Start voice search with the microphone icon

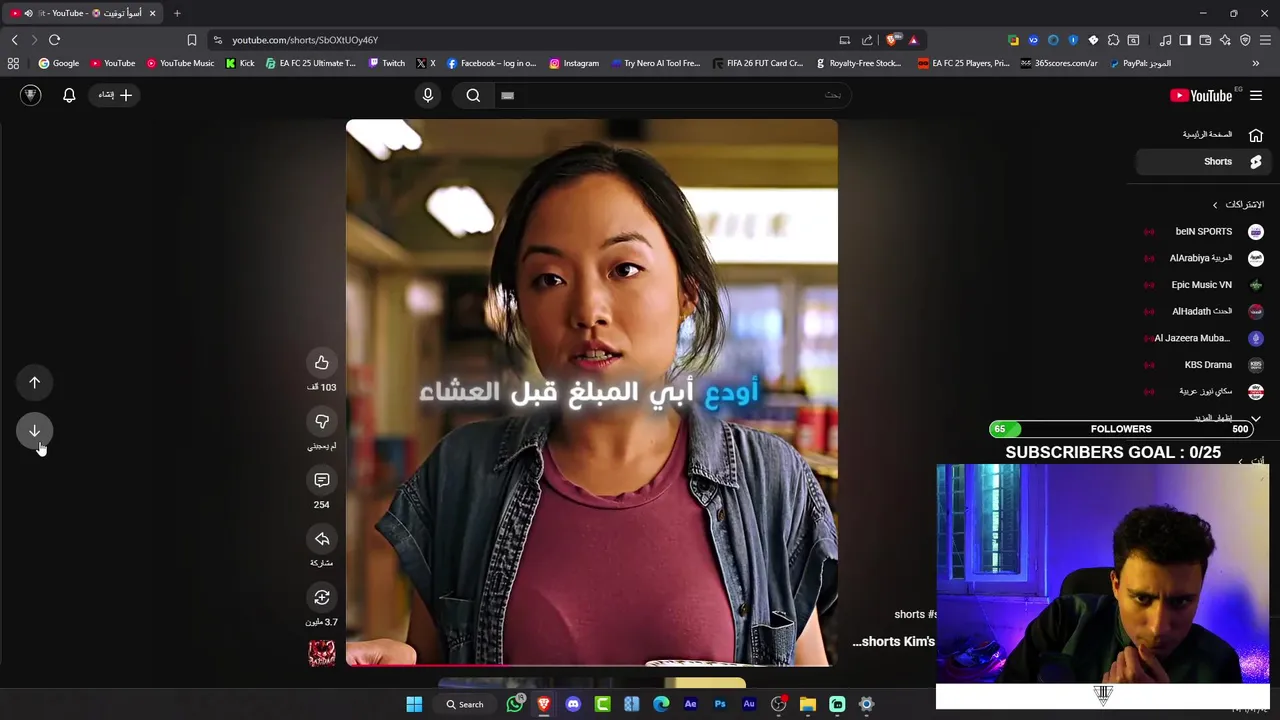tap(428, 95)
